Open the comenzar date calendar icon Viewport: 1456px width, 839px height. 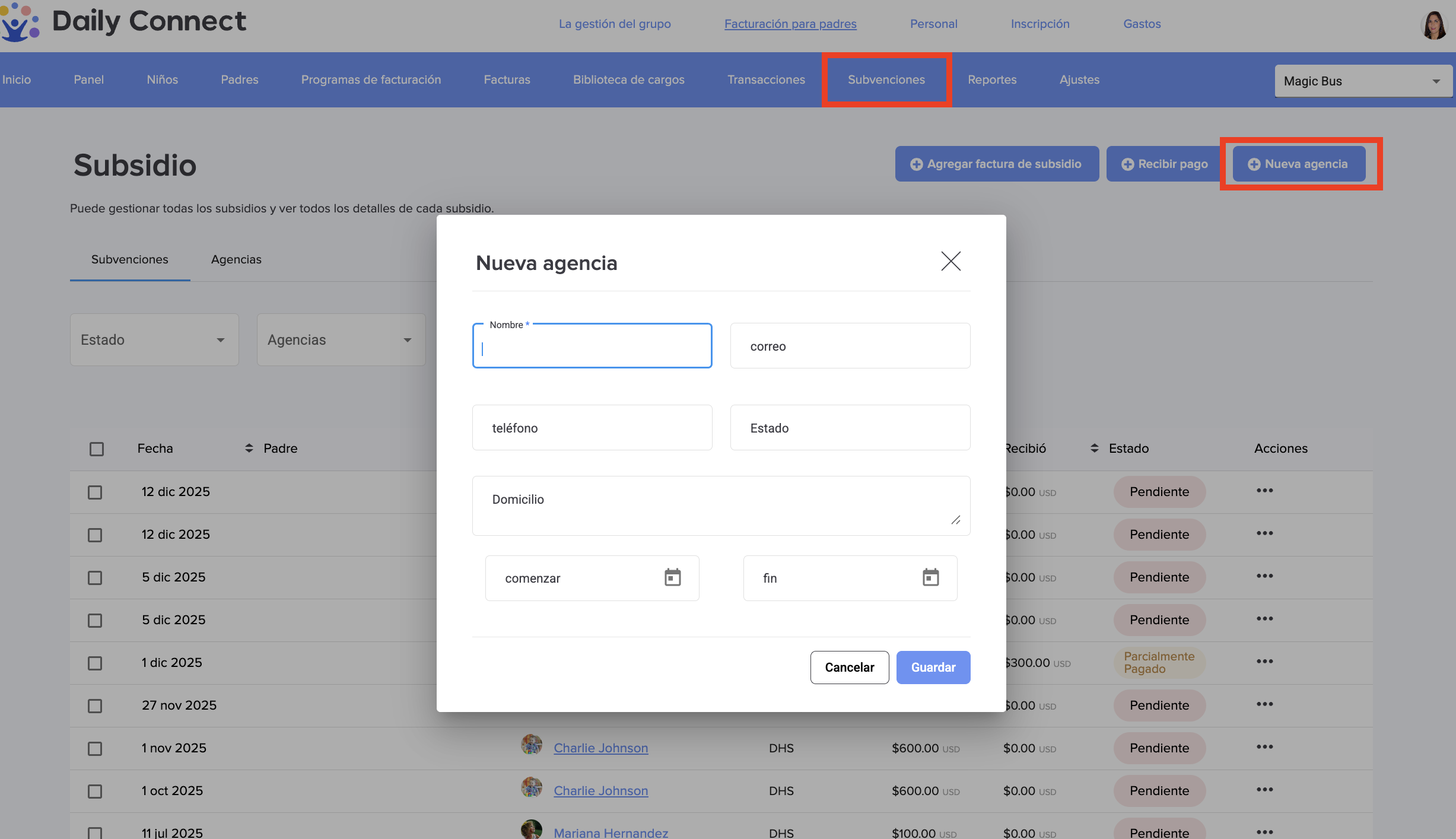coord(672,577)
